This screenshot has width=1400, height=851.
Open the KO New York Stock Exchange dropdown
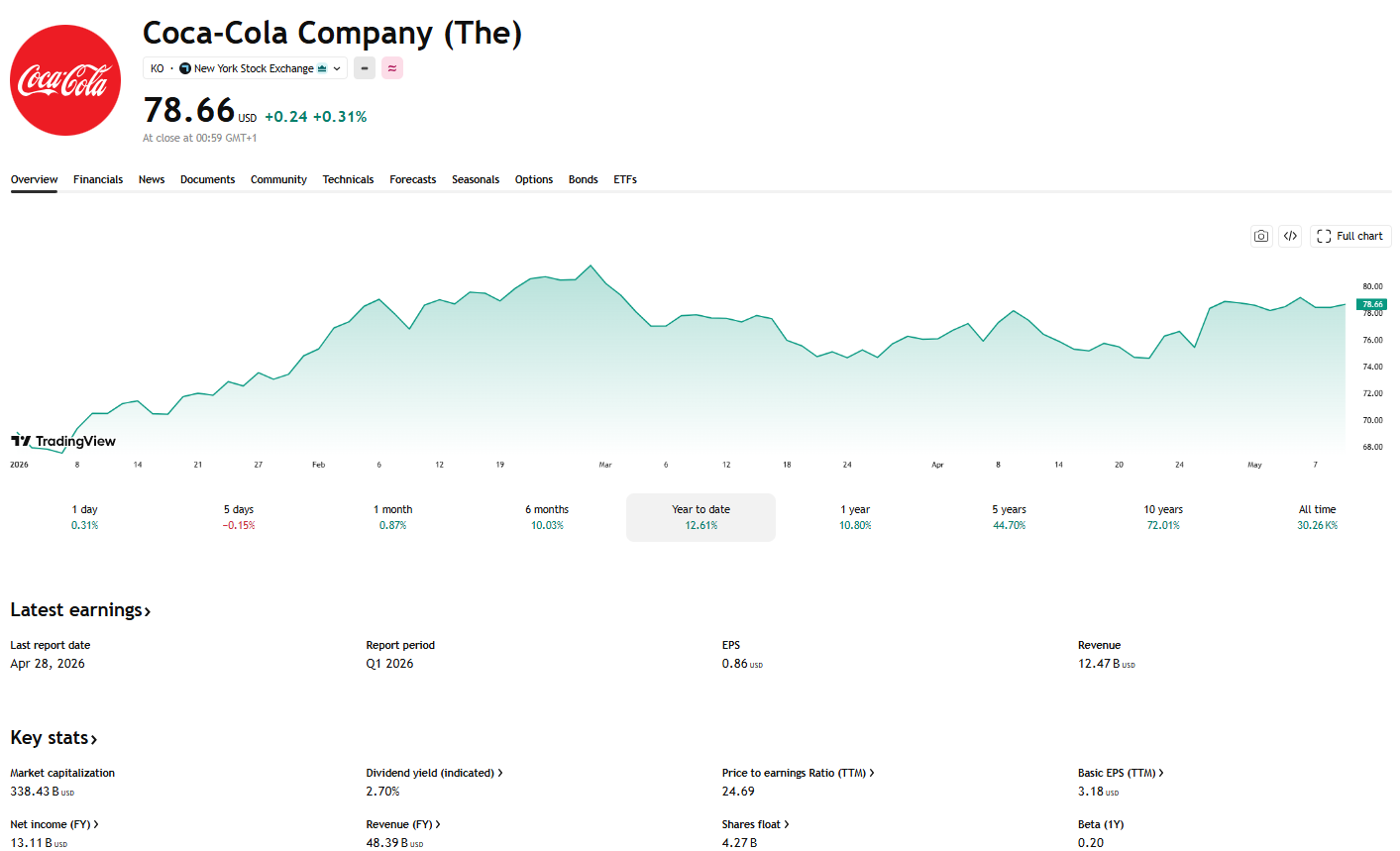245,68
